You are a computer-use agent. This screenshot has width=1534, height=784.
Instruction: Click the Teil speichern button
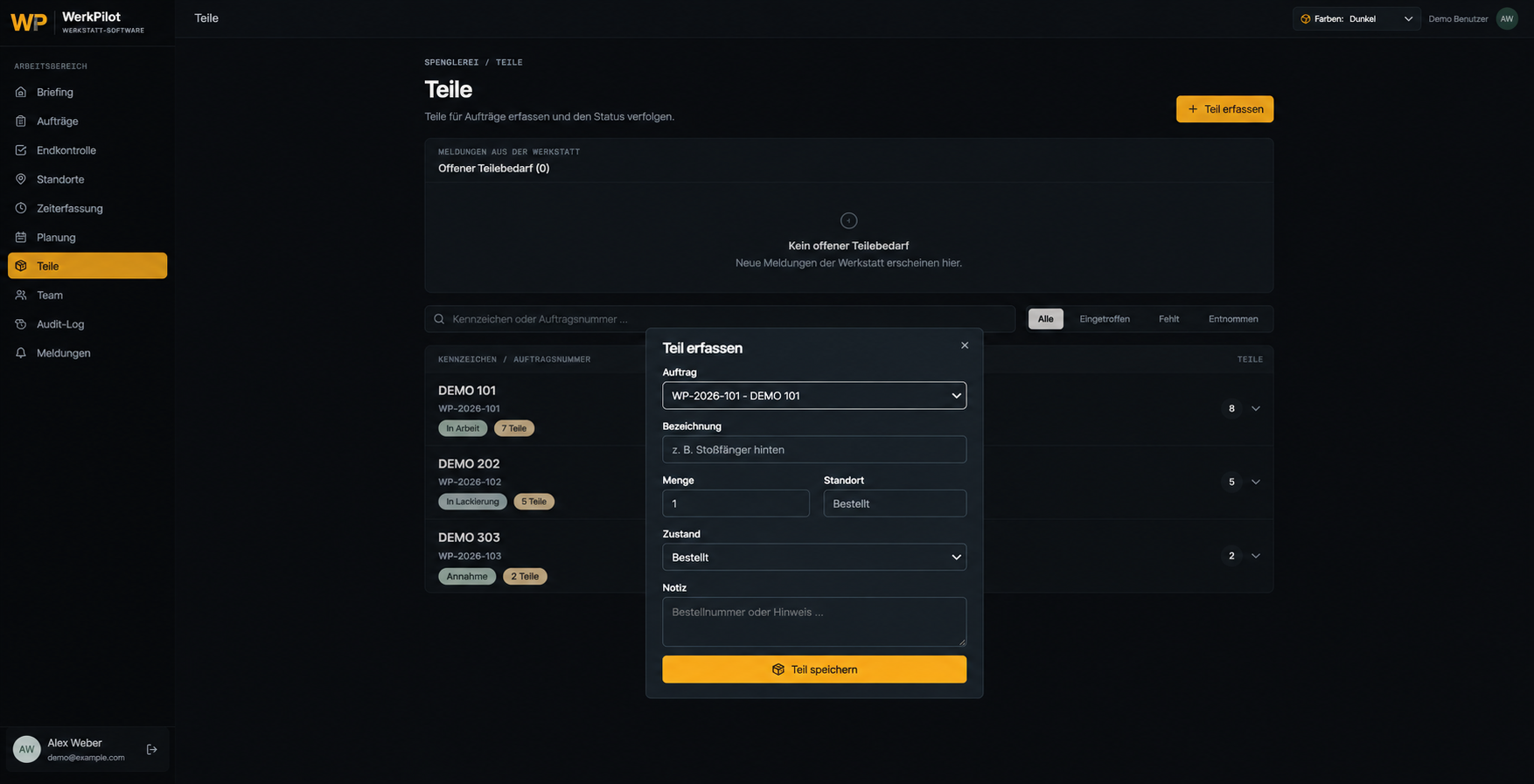(814, 670)
